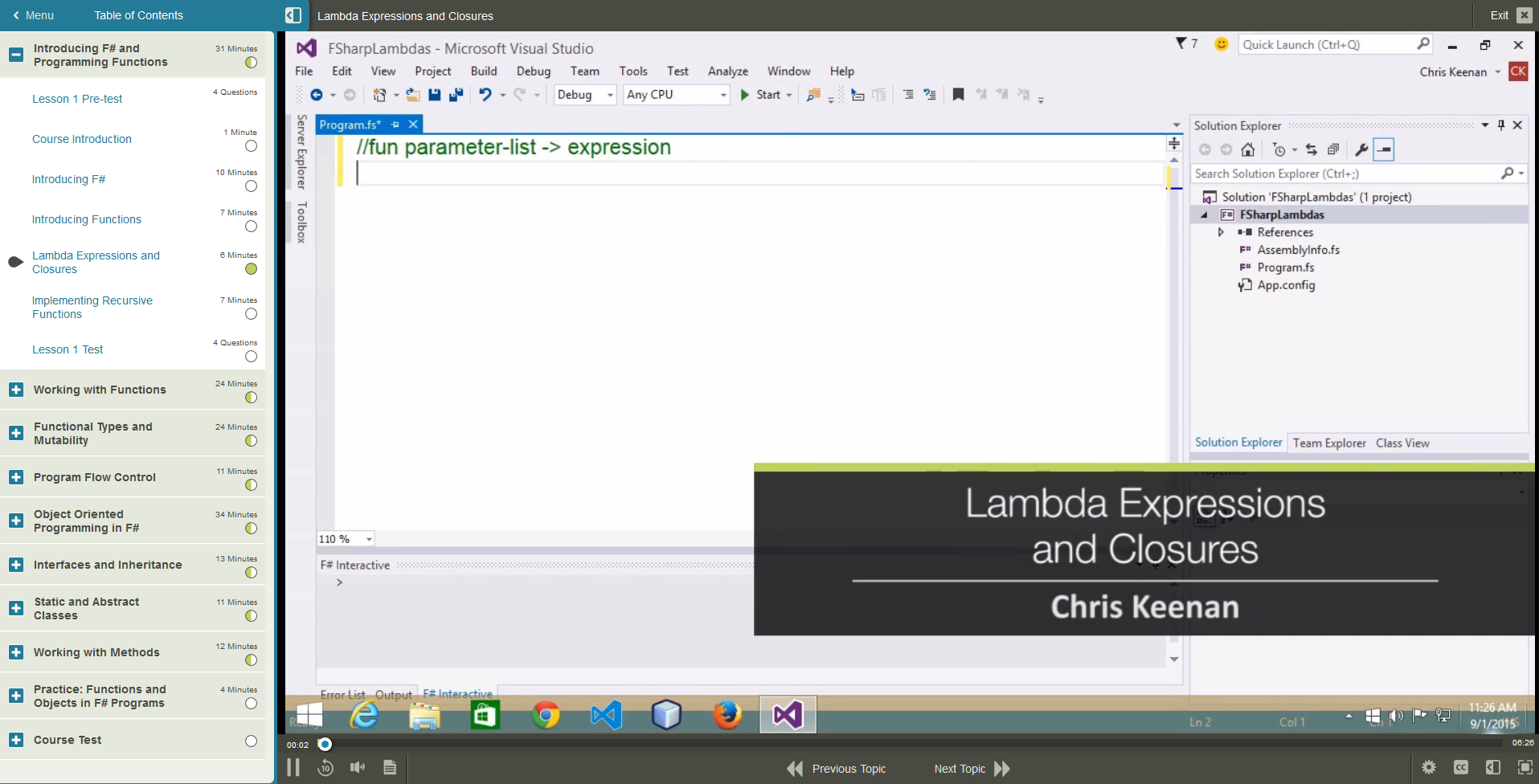Click the Undo toolbar icon
The image size is (1539, 784).
pos(485,95)
